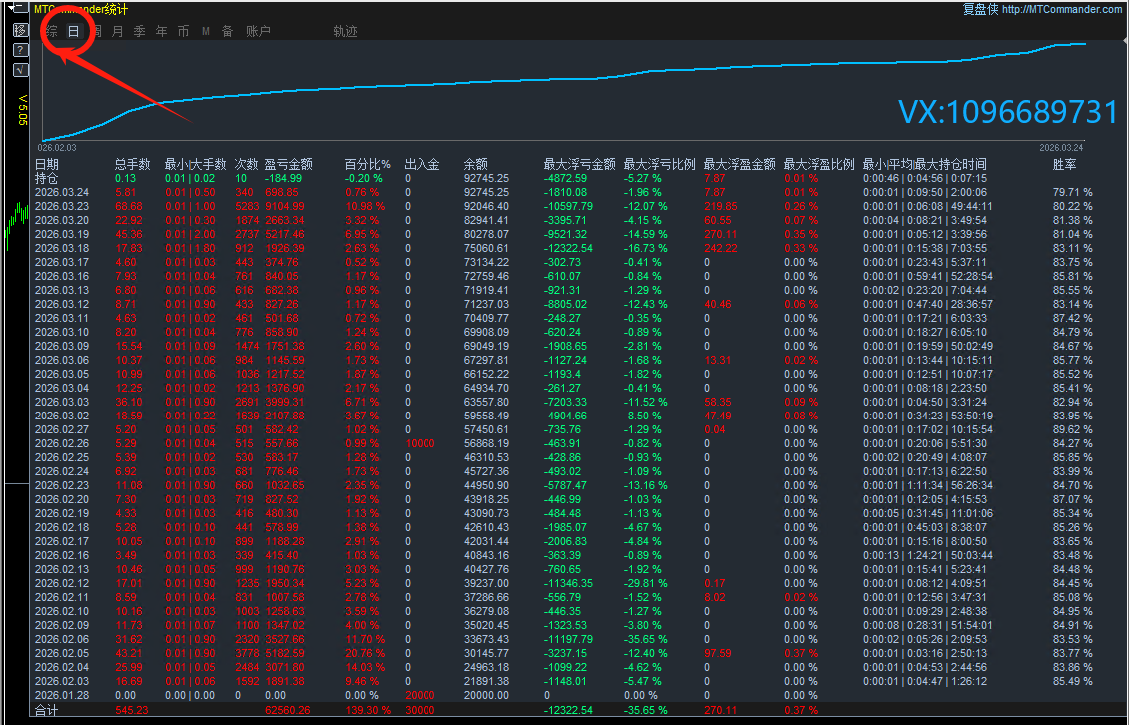Open the question mark help icon
The image size is (1129, 725).
pyautogui.click(x=19, y=50)
